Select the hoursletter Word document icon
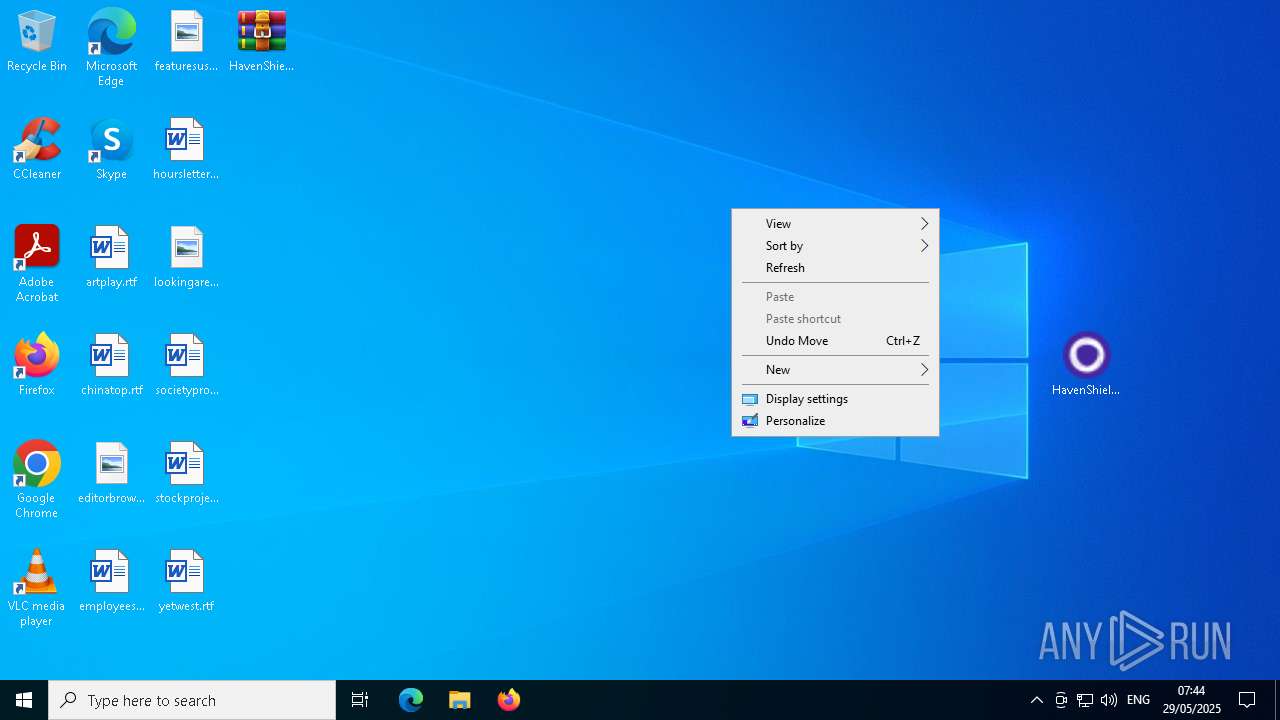The width and height of the screenshot is (1280, 720). point(186,150)
